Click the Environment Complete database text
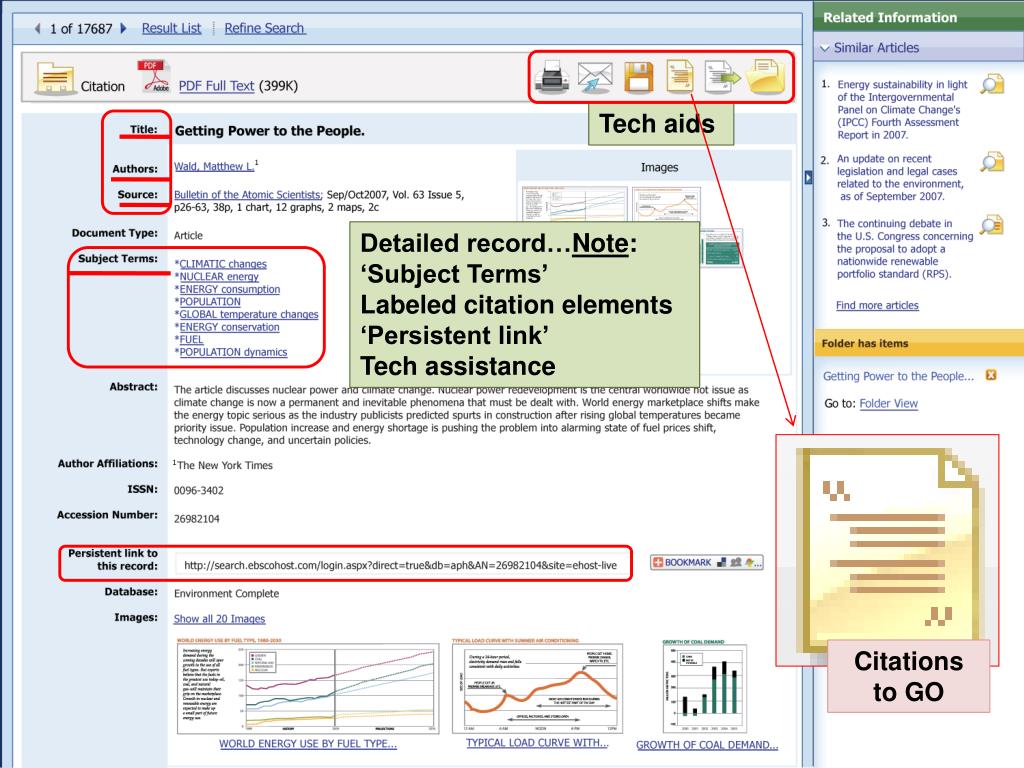This screenshot has width=1024, height=768. click(x=226, y=594)
